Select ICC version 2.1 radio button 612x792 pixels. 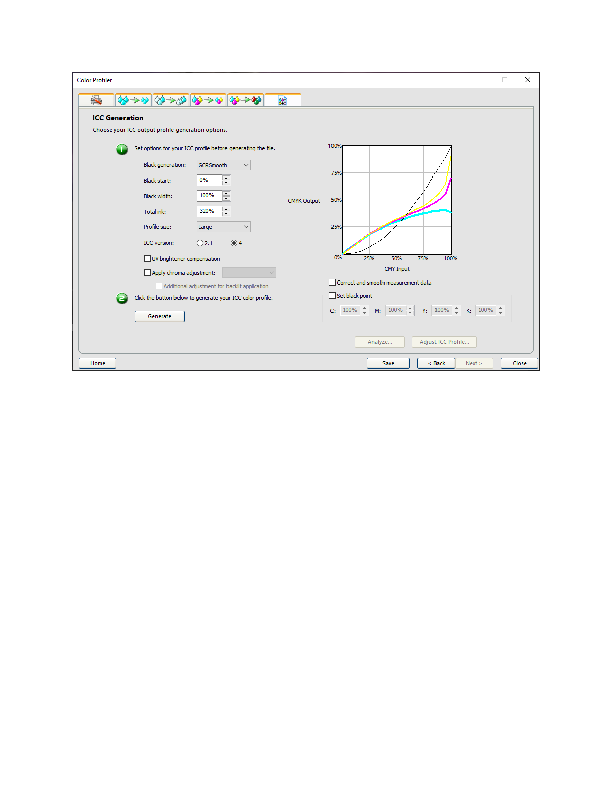click(200, 243)
